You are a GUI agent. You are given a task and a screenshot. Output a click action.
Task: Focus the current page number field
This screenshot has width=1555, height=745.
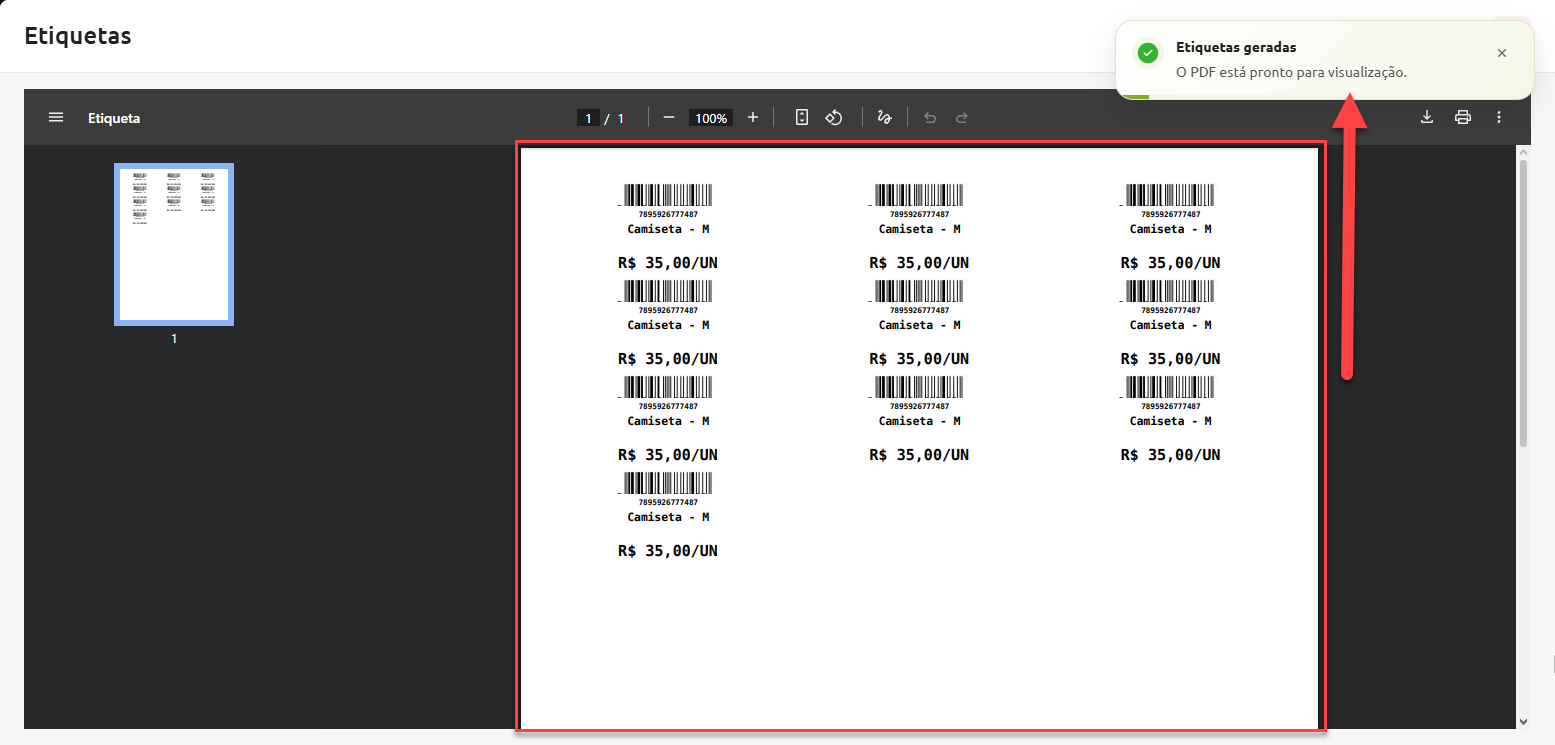coord(588,118)
